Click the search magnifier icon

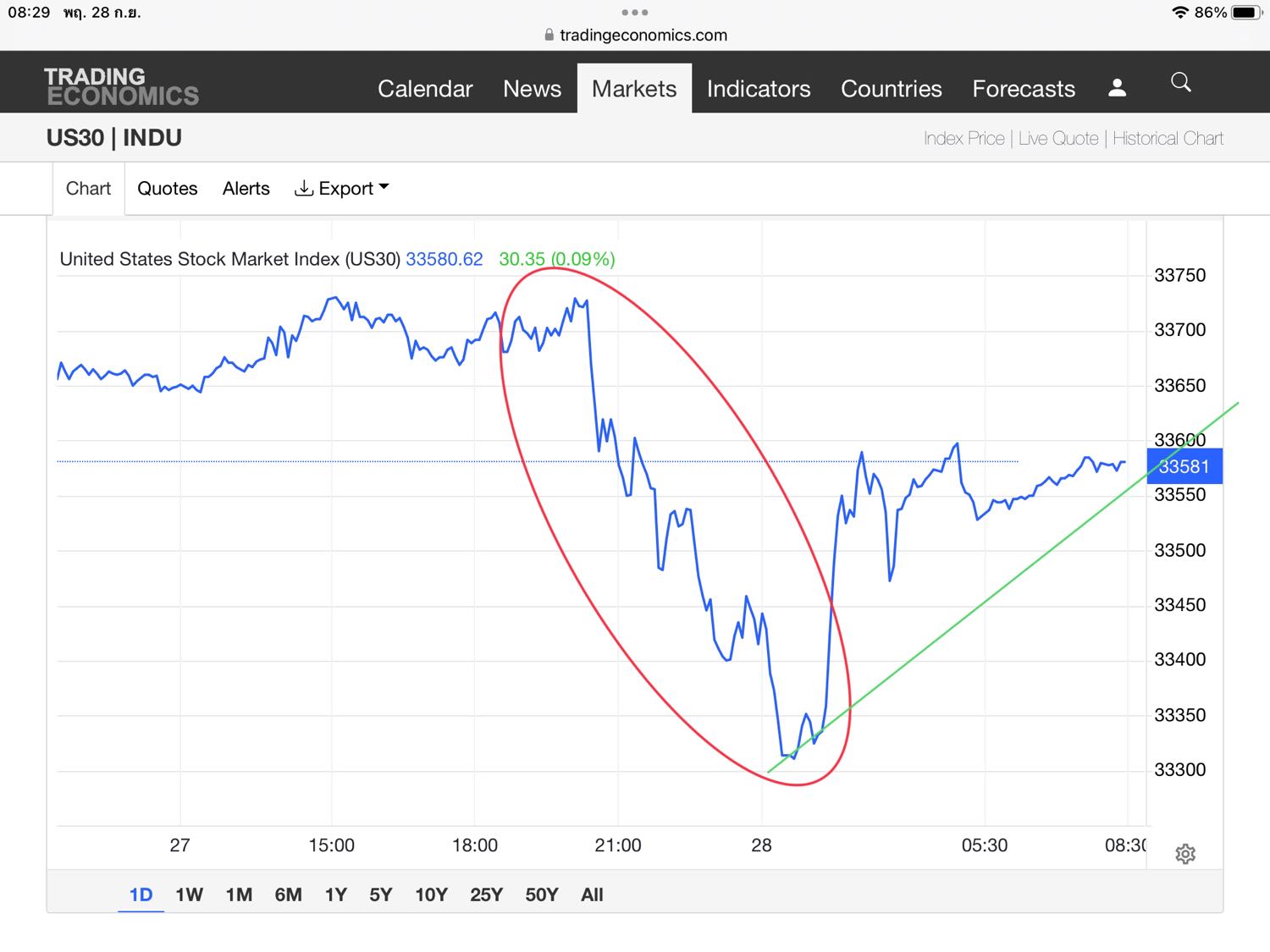pyautogui.click(x=1180, y=83)
